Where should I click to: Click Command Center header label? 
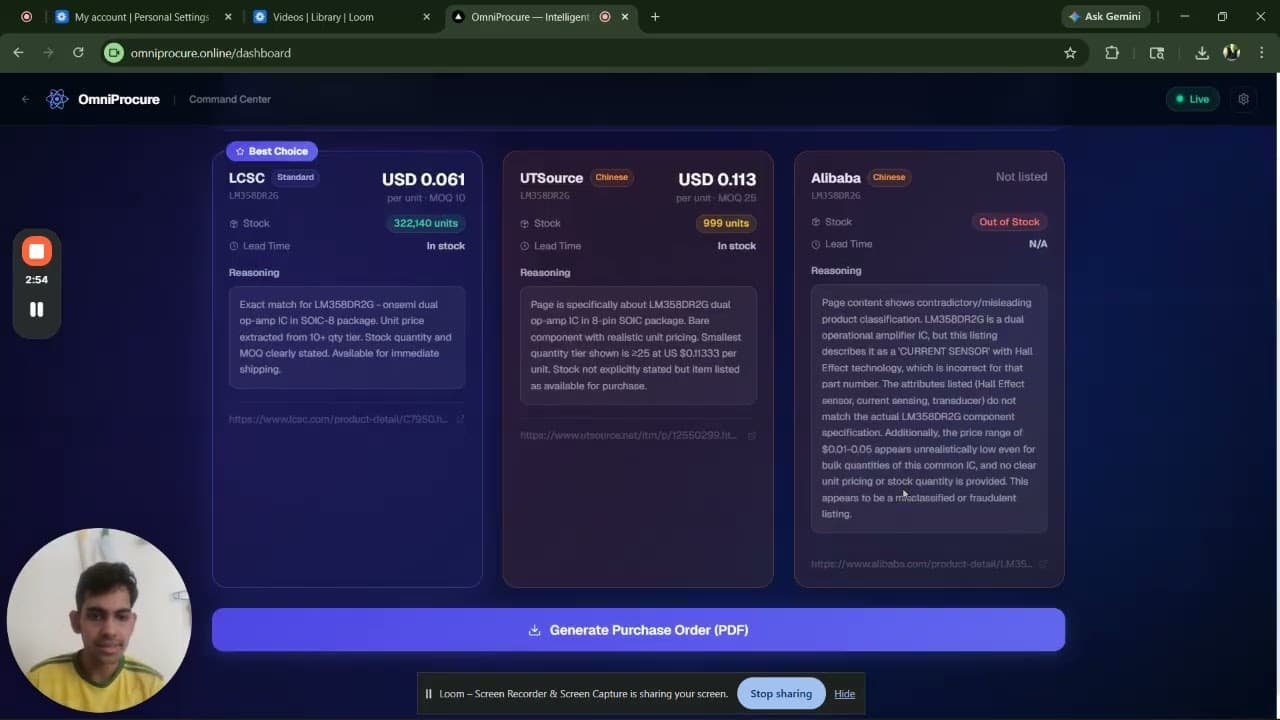point(230,99)
